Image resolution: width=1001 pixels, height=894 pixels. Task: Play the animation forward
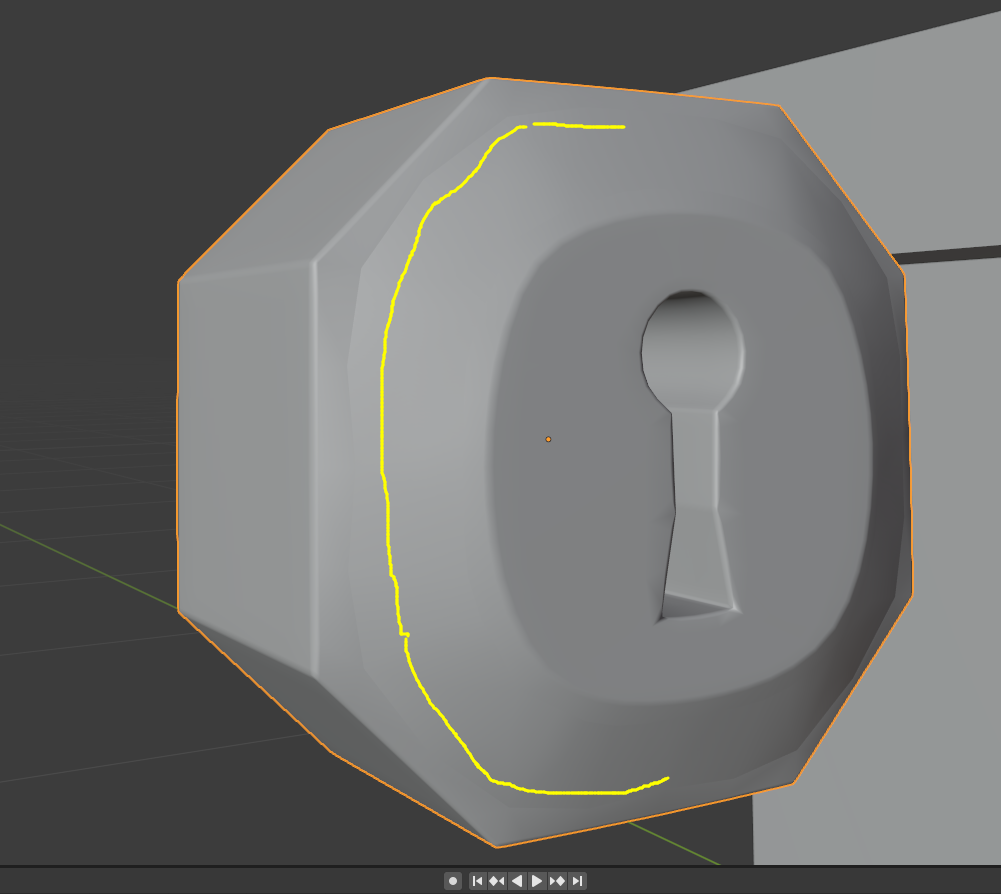[x=537, y=881]
